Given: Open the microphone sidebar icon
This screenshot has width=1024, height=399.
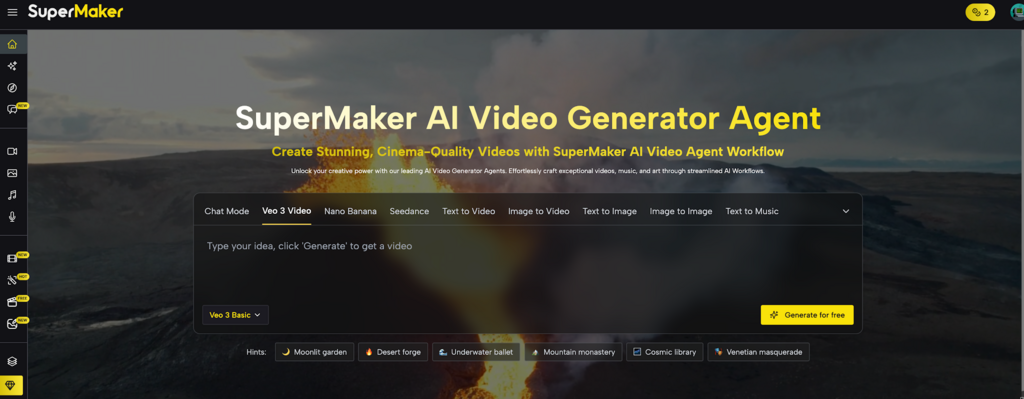Looking at the screenshot, I should pyautogui.click(x=12, y=216).
